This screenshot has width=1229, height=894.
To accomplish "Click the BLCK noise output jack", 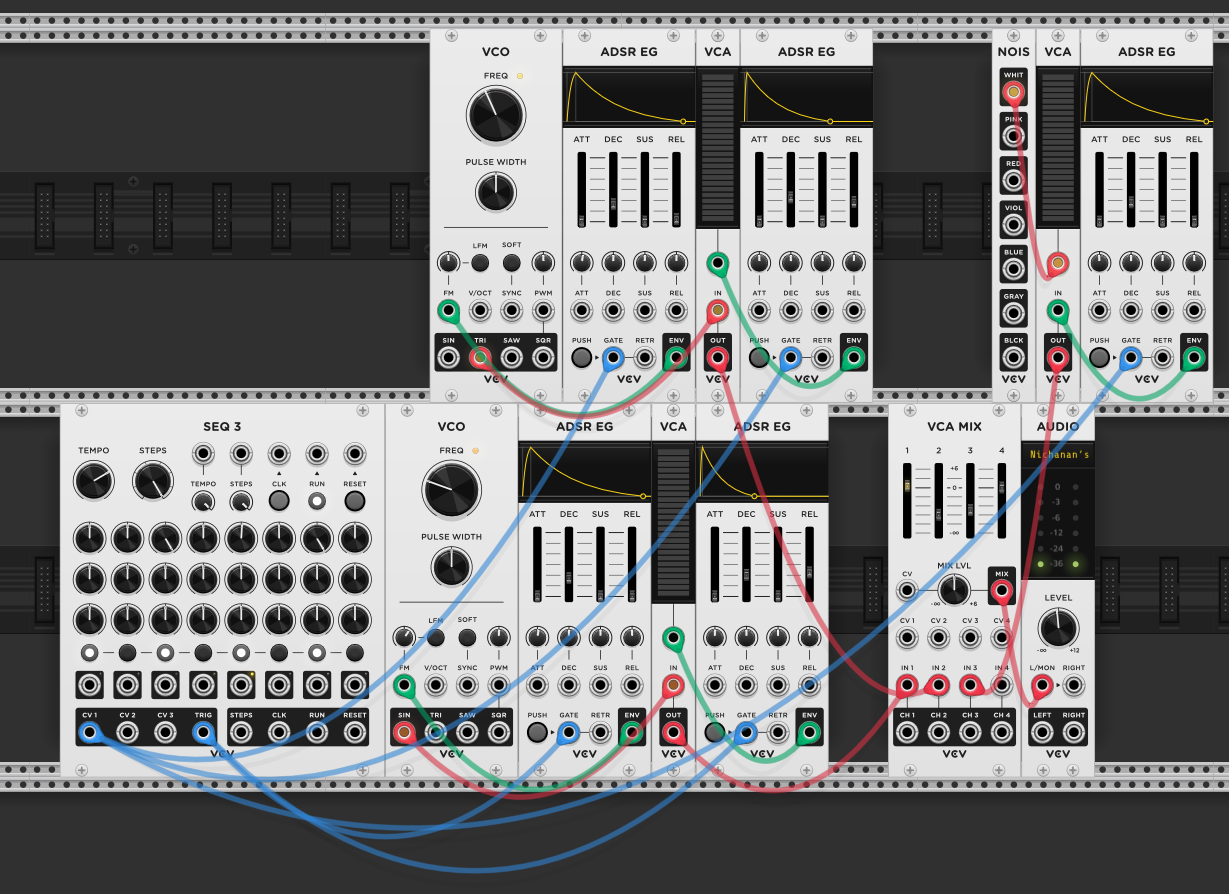I will click(x=1014, y=358).
